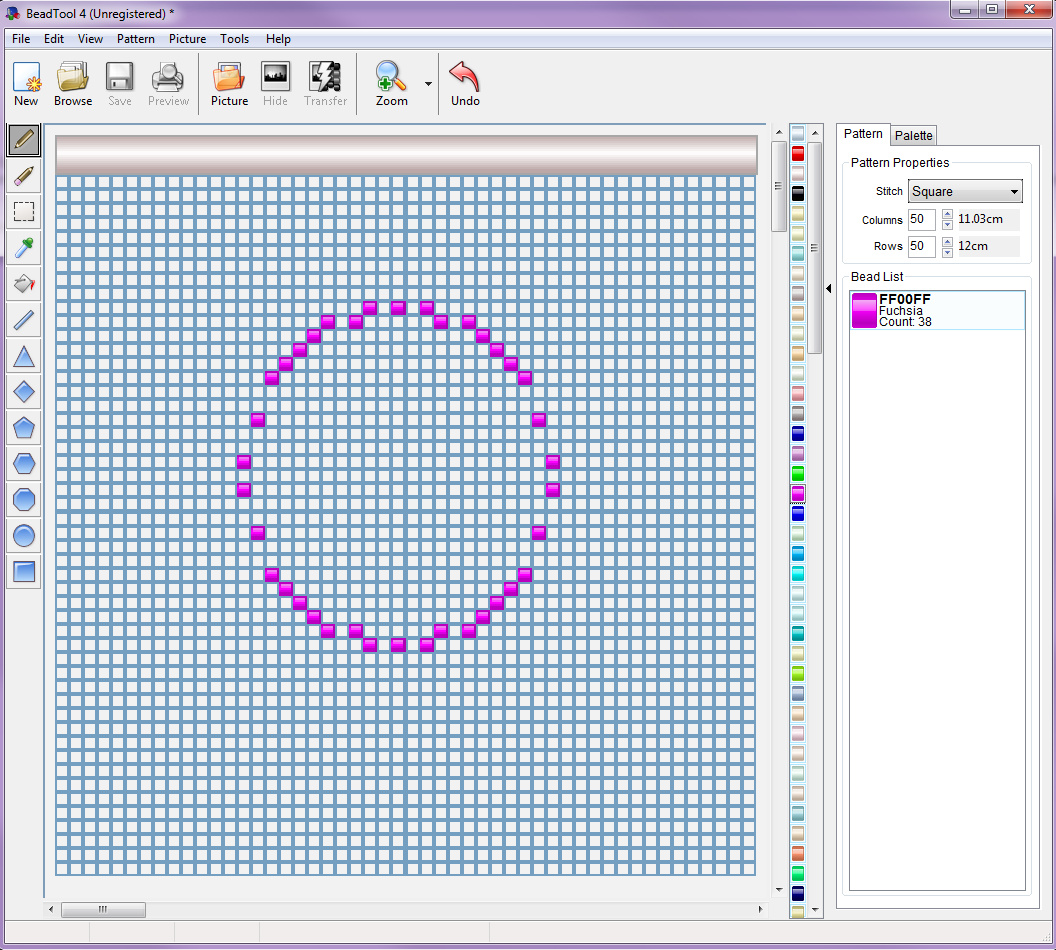The image size is (1056, 950).
Task: Select the Line drawing tool
Action: (x=24, y=320)
